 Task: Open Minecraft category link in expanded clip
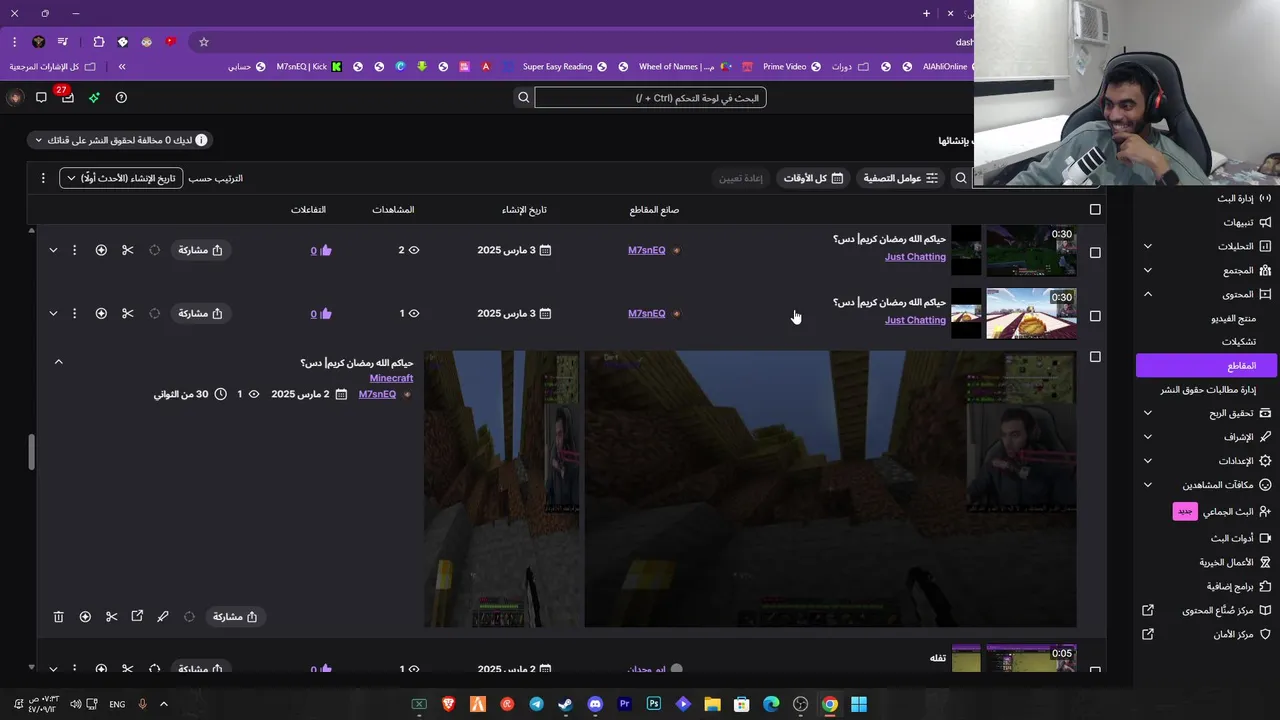(x=391, y=378)
